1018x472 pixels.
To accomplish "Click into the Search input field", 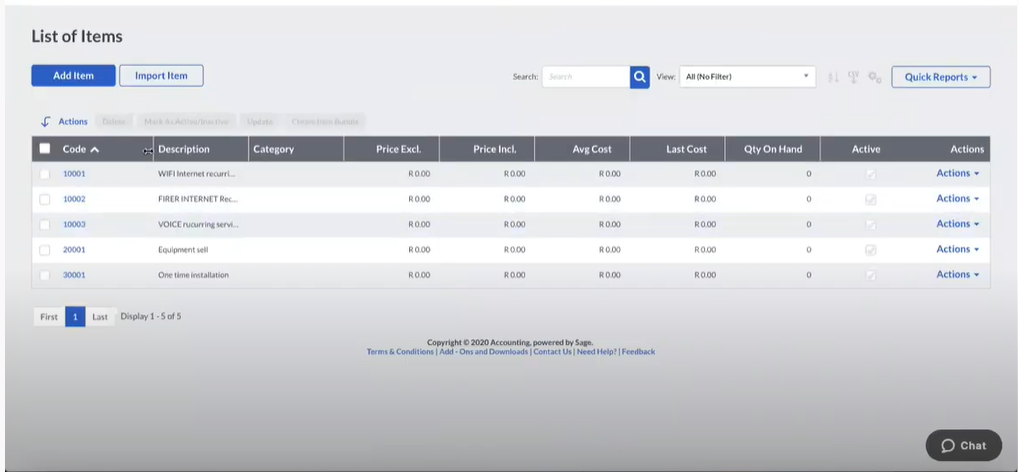I will tap(586, 77).
